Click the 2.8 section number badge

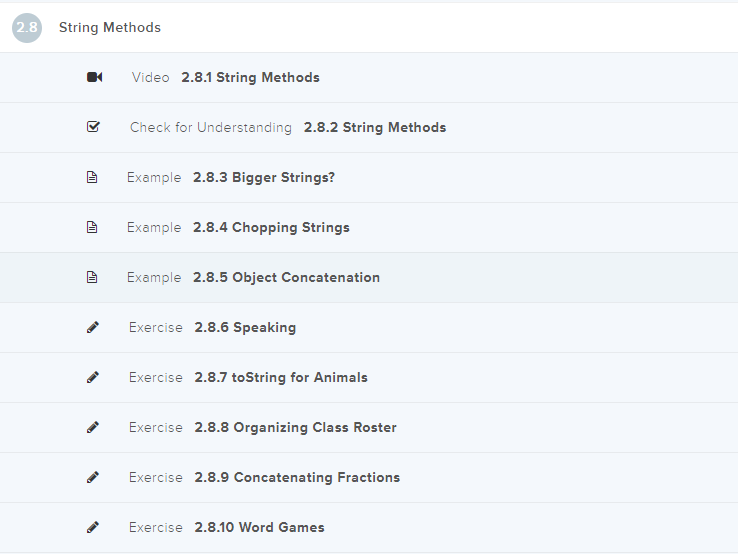(27, 28)
